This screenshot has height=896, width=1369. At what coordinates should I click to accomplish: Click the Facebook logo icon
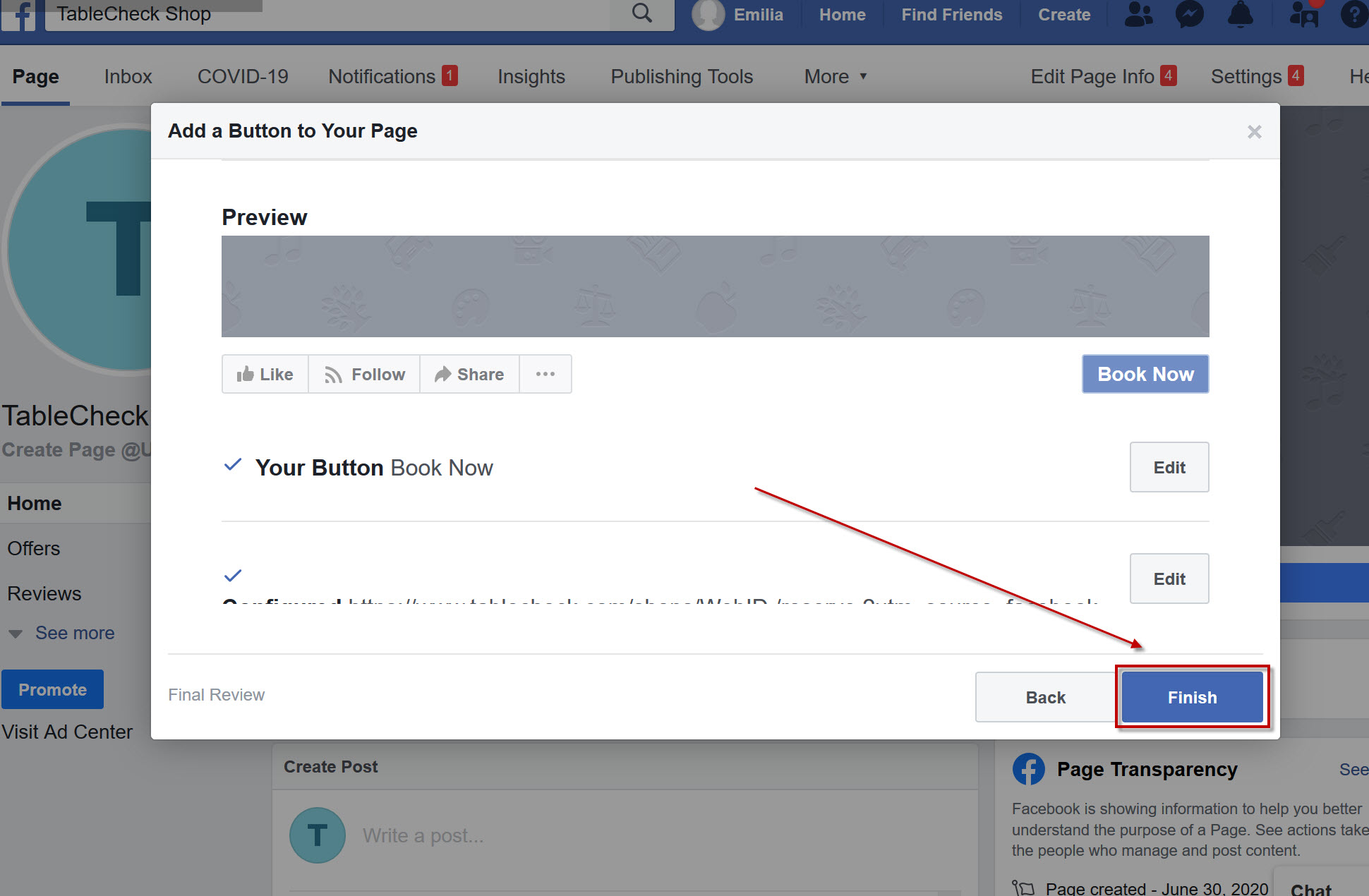click(x=20, y=15)
